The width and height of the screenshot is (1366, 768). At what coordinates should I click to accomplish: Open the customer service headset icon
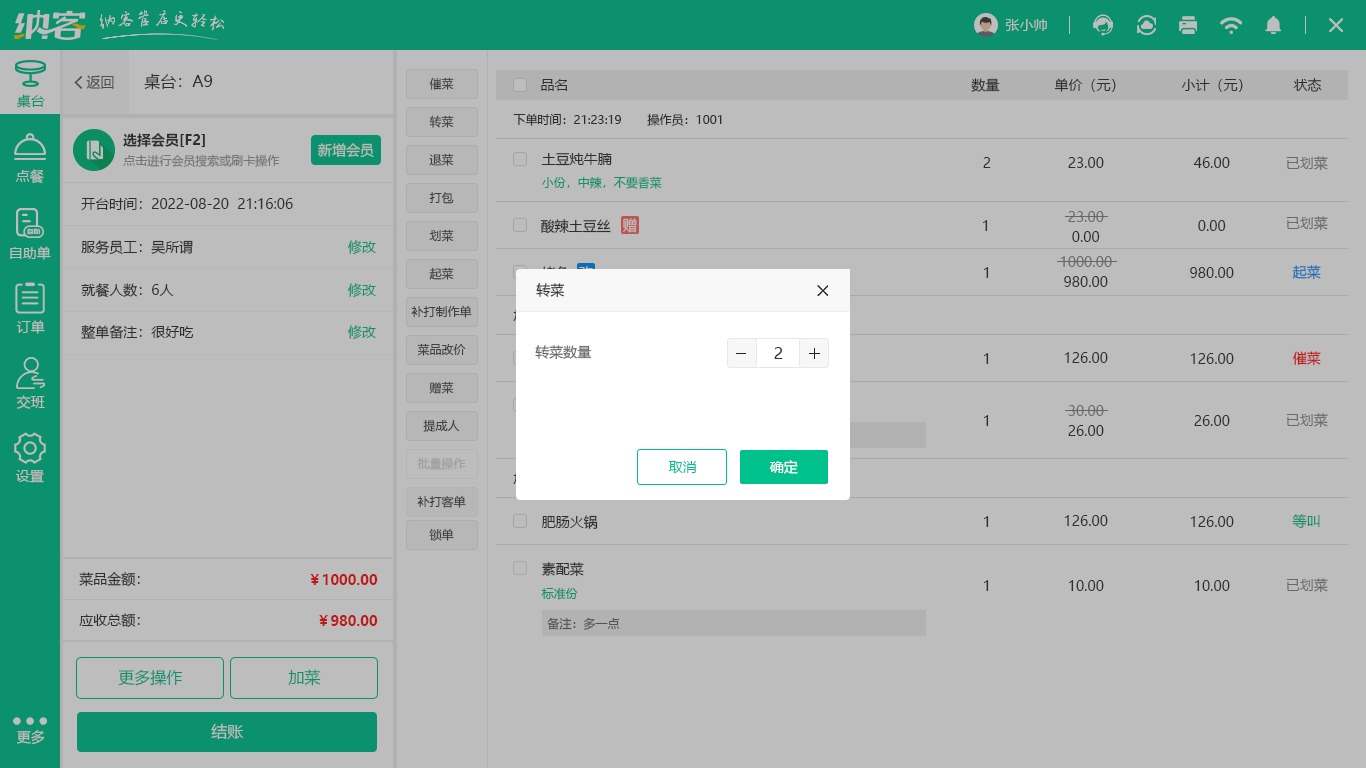click(x=1103, y=25)
